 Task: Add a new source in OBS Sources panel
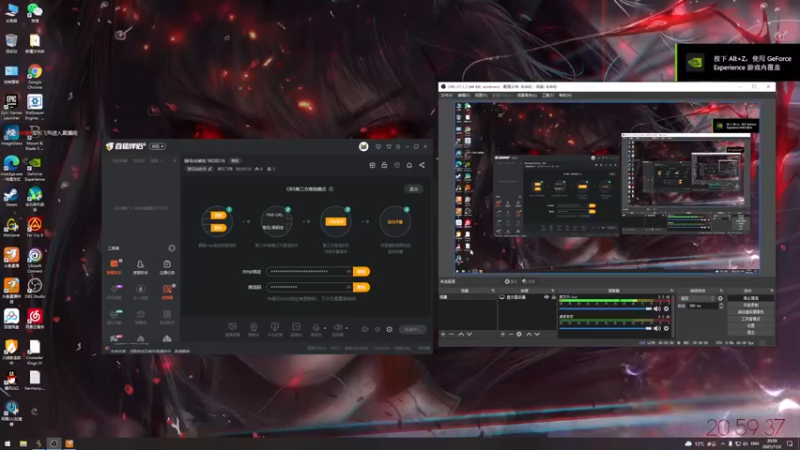tap(503, 334)
